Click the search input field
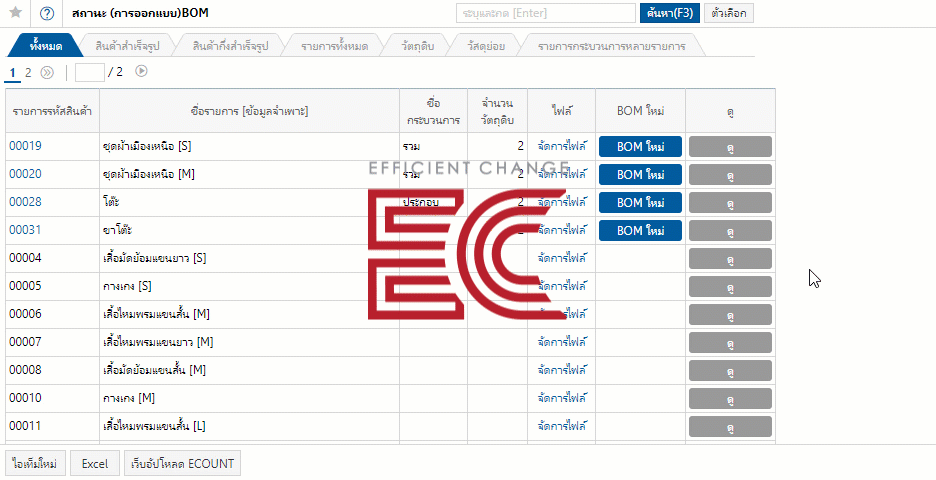 [x=546, y=13]
